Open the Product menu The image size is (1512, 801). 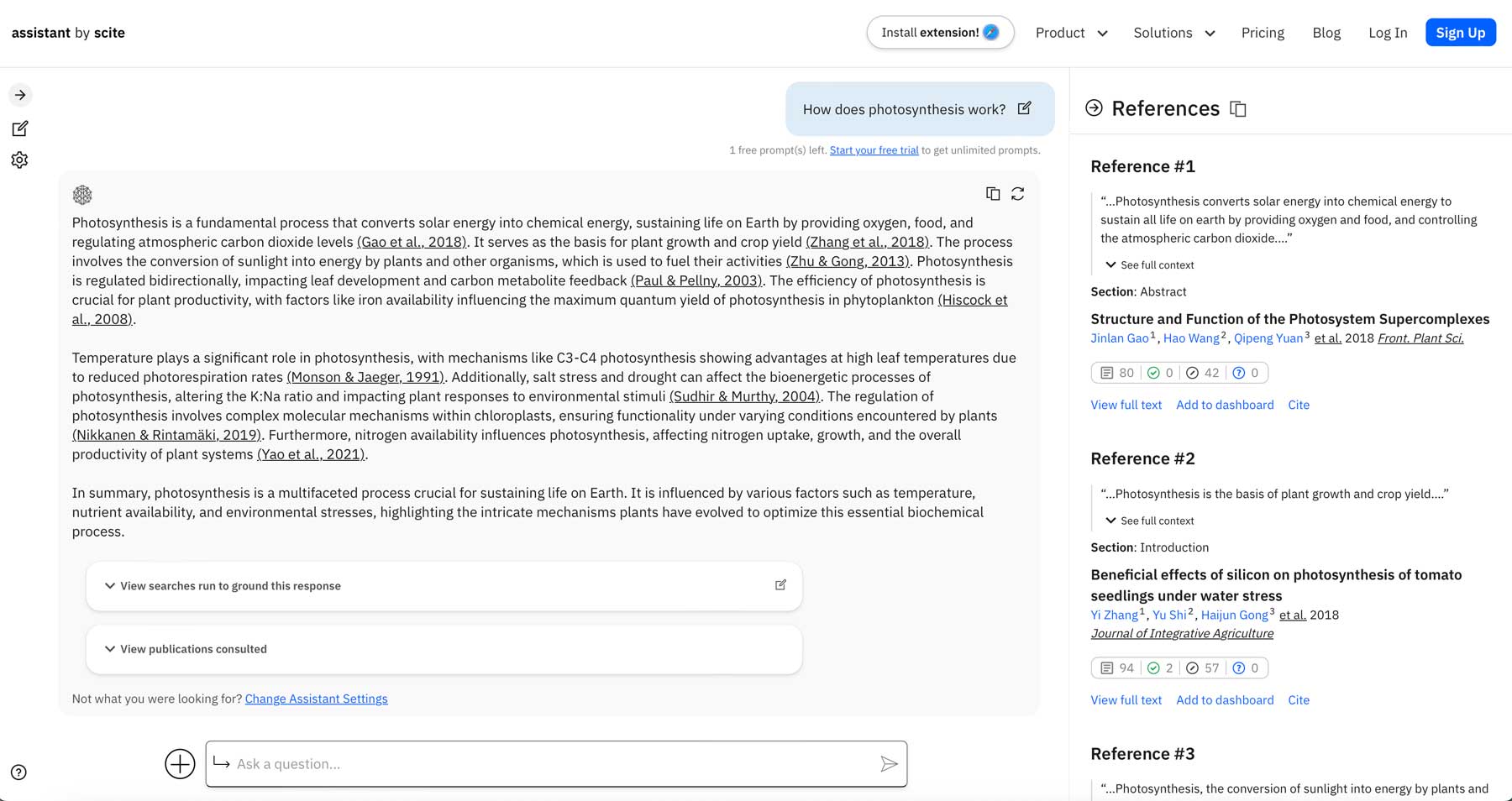pos(1070,33)
